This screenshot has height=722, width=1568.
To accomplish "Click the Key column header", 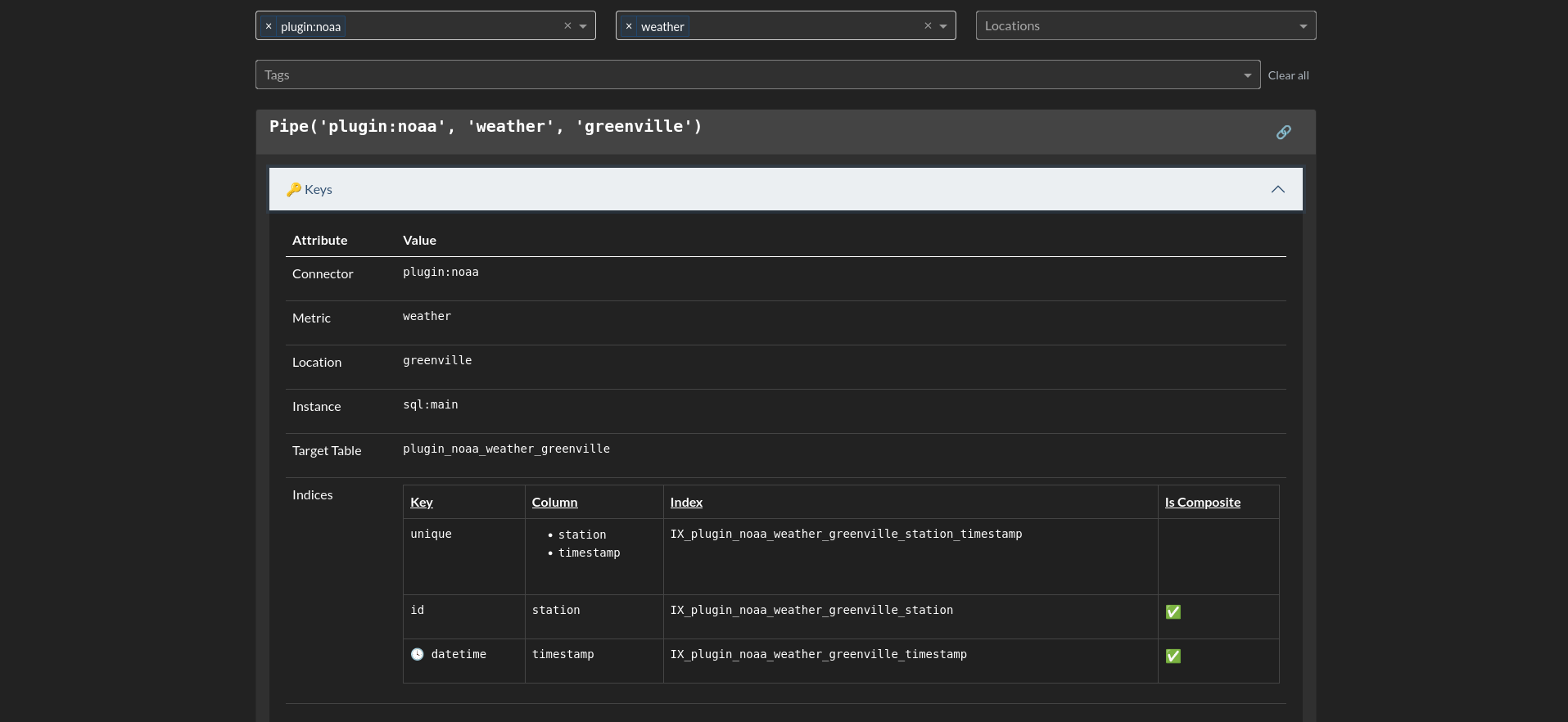I will pos(422,502).
